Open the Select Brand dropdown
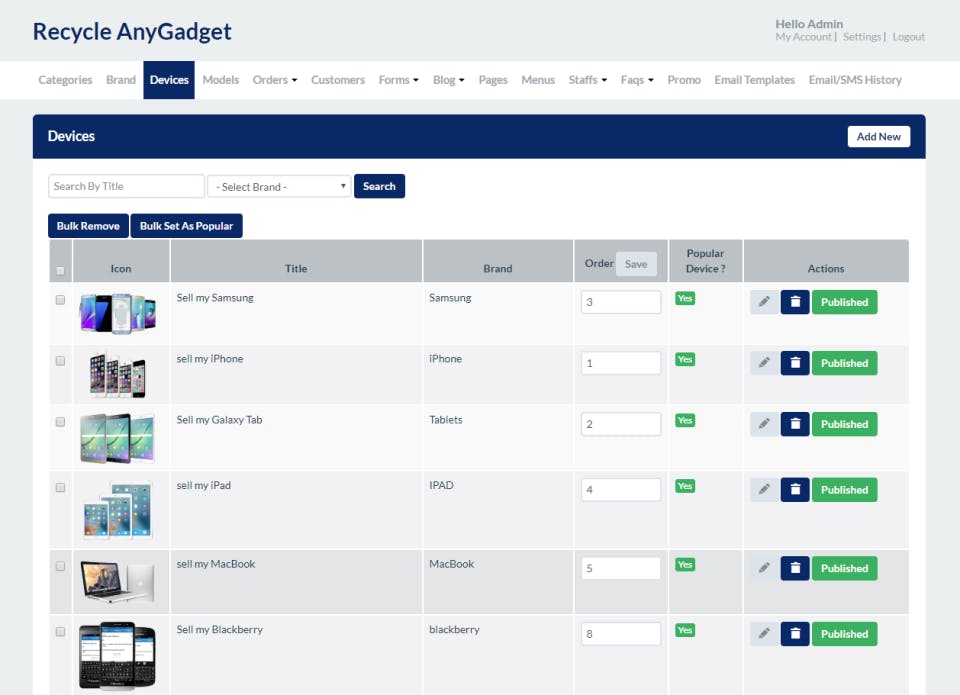The image size is (960, 695). pos(279,185)
